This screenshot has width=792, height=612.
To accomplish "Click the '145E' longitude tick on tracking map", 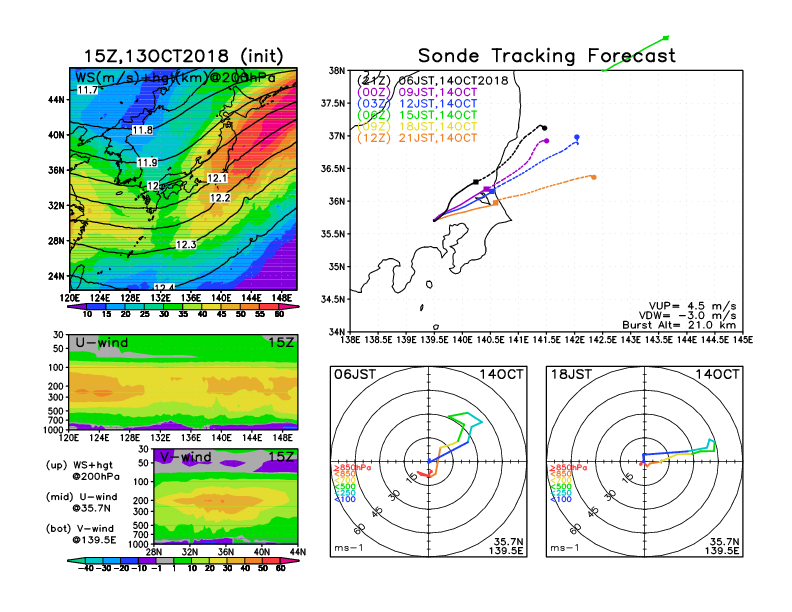I will point(742,339).
